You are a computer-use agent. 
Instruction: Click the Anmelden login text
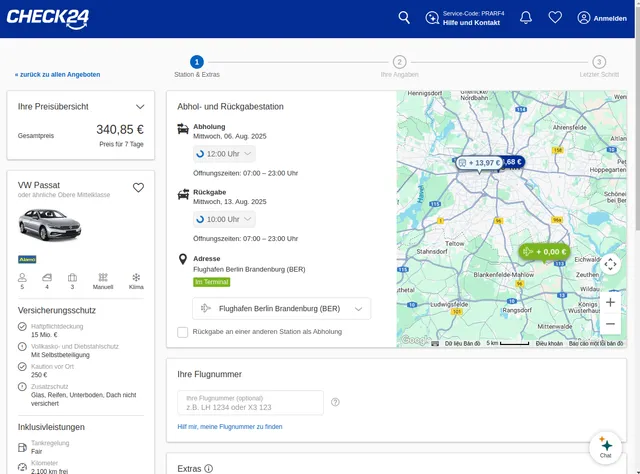pyautogui.click(x=610, y=18)
